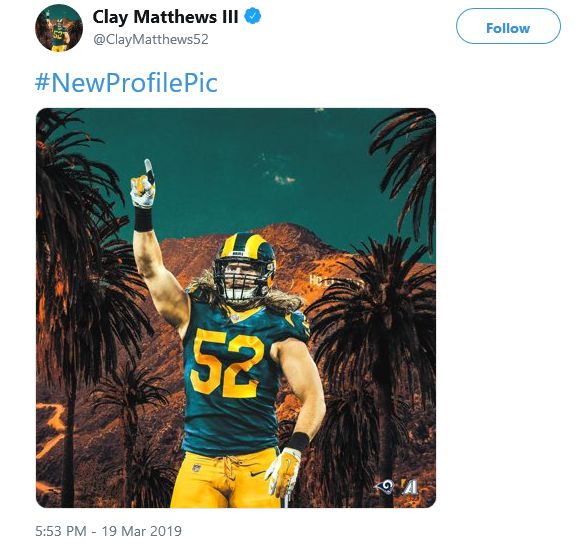Click the black wristband on raised arm
The height and width of the screenshot is (551, 576).
click(x=143, y=219)
